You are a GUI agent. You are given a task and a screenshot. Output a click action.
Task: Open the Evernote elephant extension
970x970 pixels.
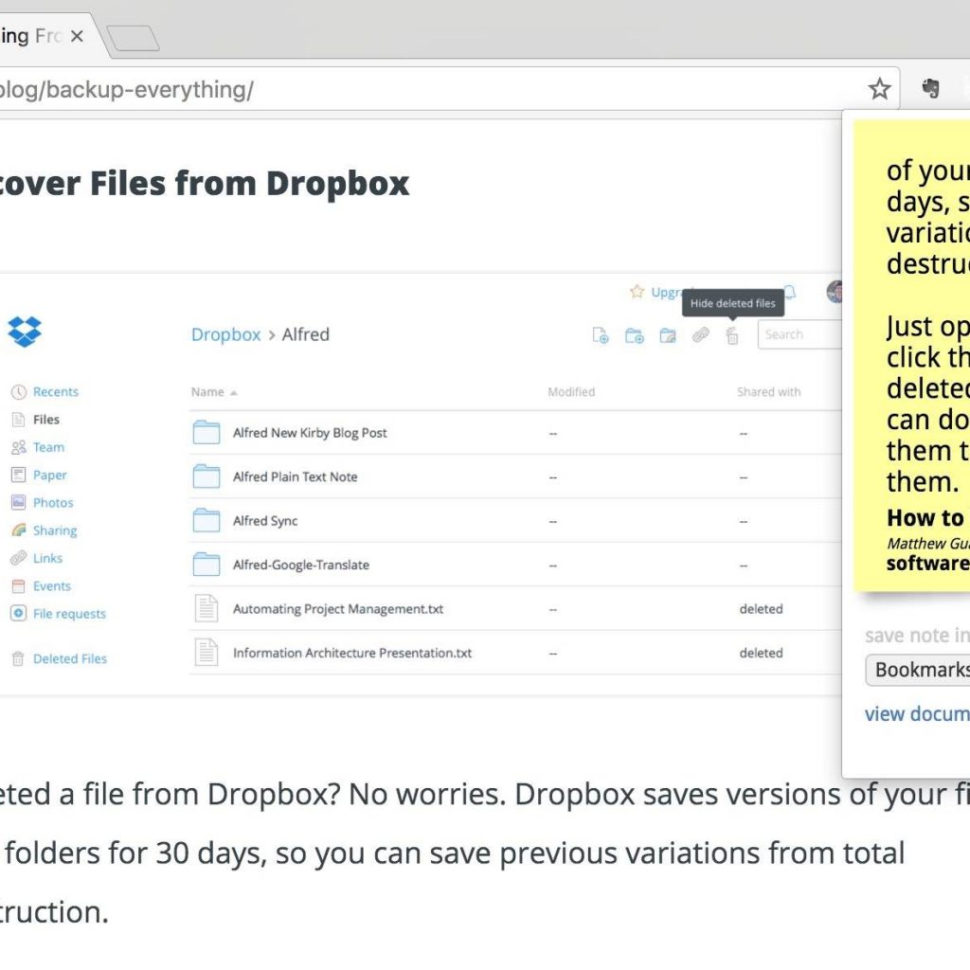pyautogui.click(x=930, y=88)
